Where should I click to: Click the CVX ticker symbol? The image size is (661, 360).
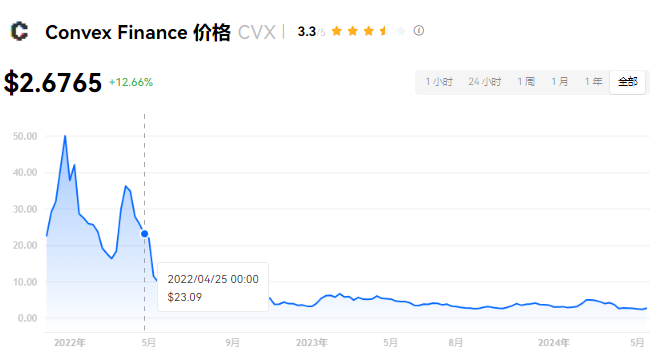[257, 32]
